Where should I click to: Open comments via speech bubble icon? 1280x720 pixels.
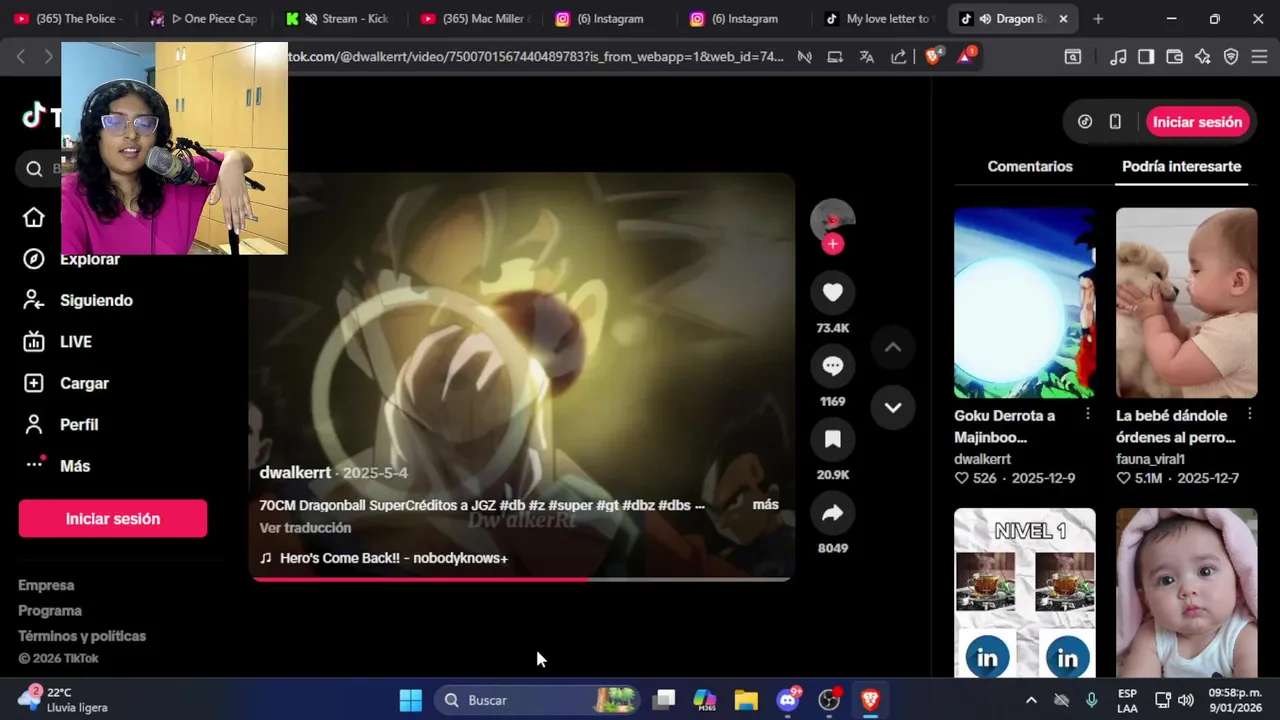tap(833, 366)
